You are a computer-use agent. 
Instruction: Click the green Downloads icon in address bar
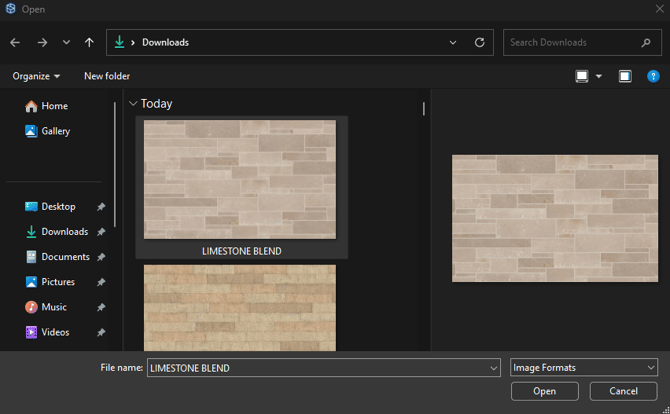(119, 42)
